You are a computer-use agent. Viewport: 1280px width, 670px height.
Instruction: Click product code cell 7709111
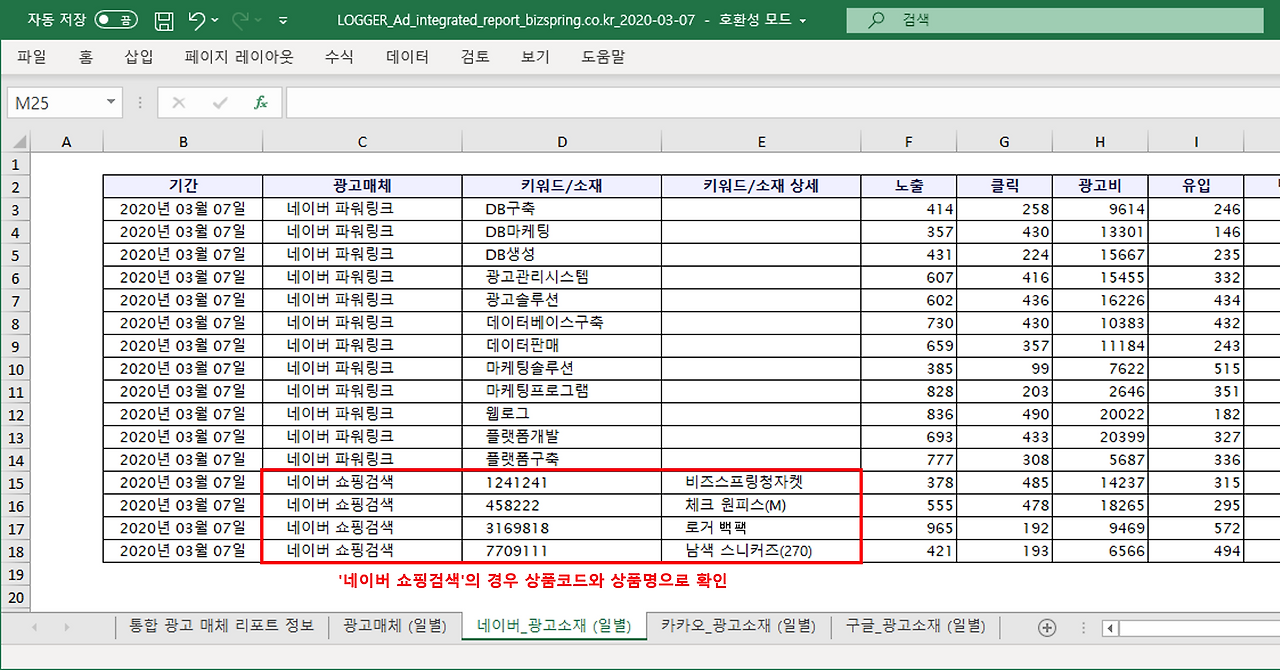click(x=562, y=551)
